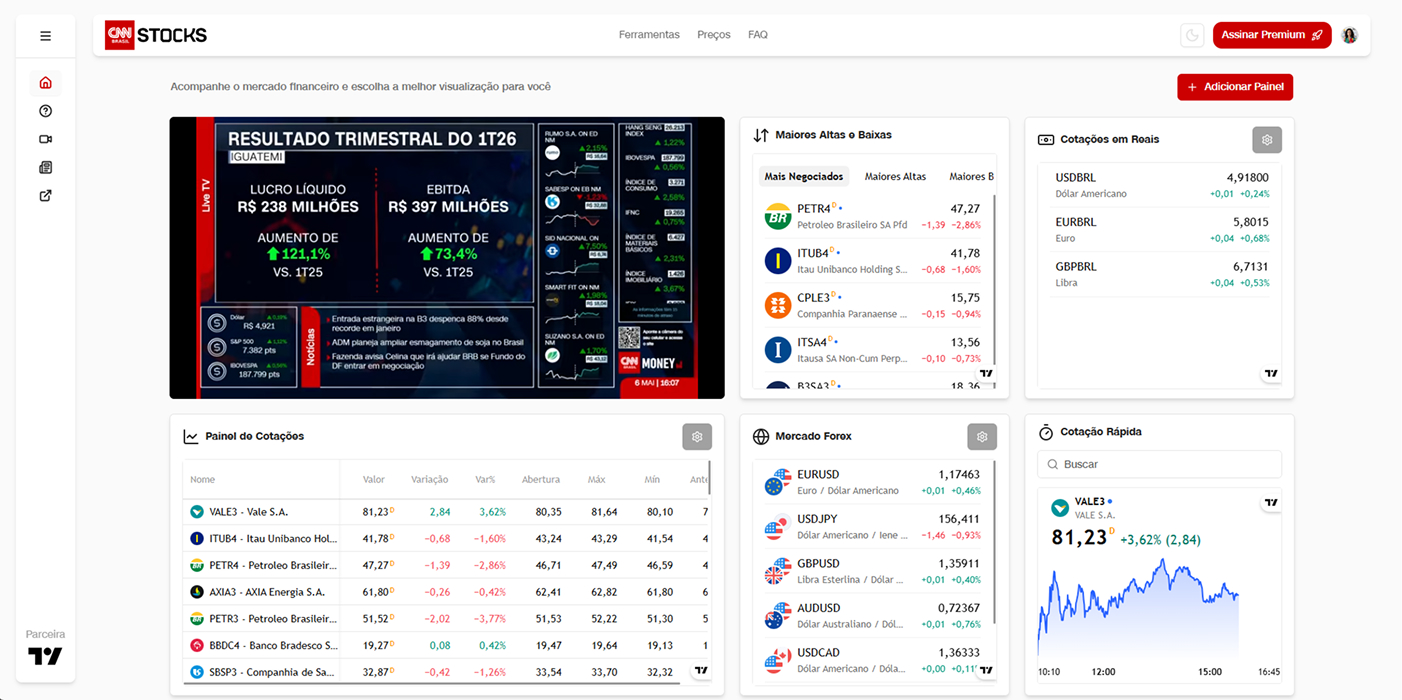The image size is (1402, 700).
Task: Click the VALE3 price chart area
Action: tap(1140, 610)
